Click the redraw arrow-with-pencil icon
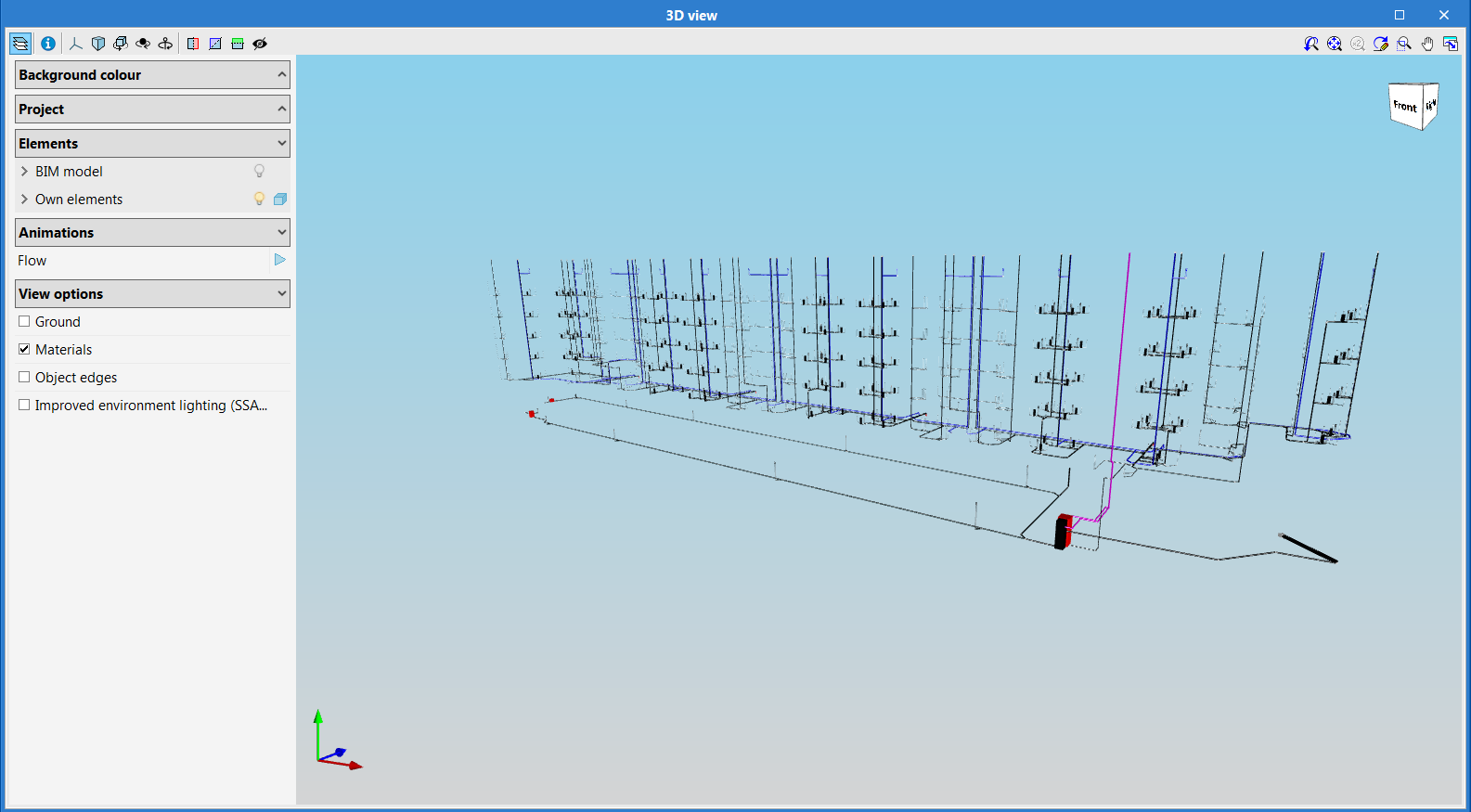The width and height of the screenshot is (1471, 812). point(1381,44)
